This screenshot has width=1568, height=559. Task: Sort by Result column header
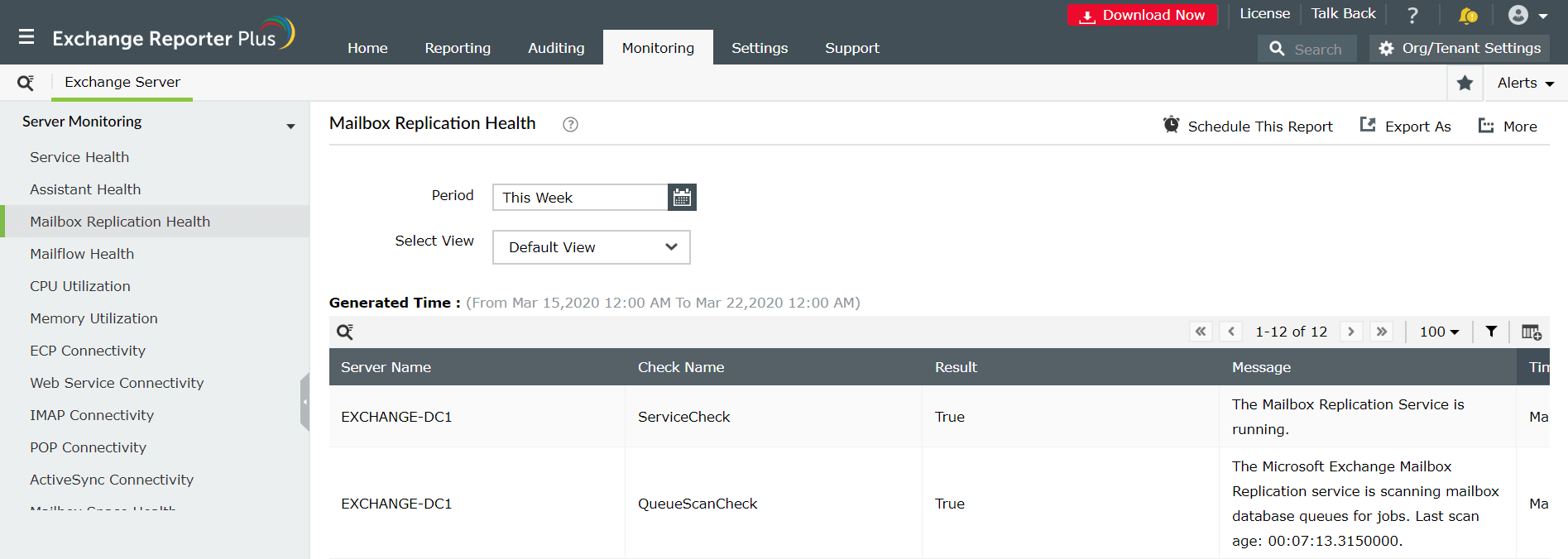(956, 367)
